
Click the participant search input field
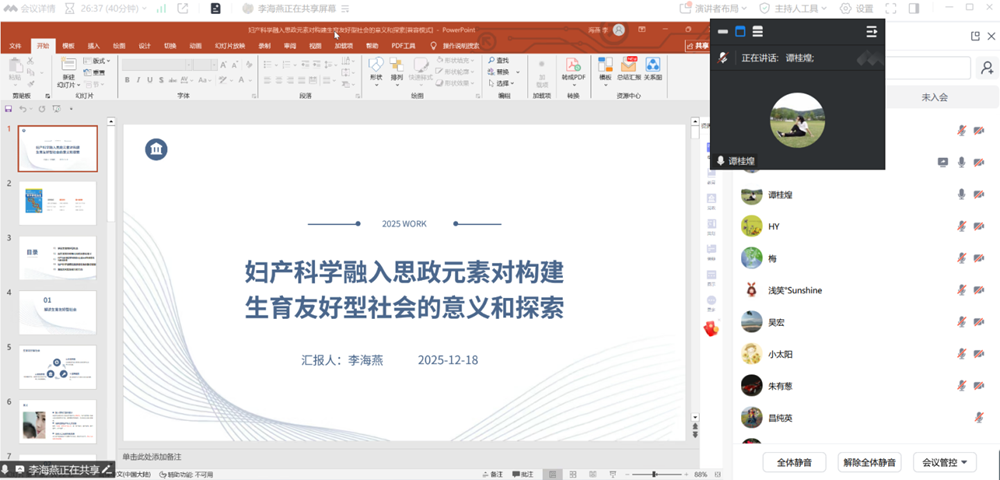[928, 68]
